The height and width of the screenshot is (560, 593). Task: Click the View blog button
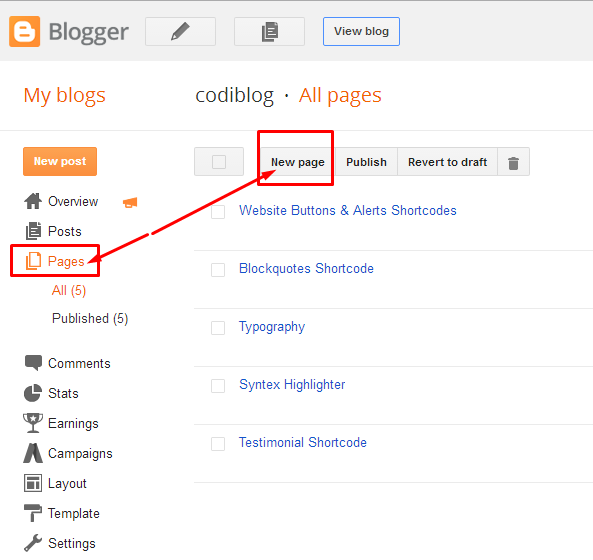pos(361,31)
